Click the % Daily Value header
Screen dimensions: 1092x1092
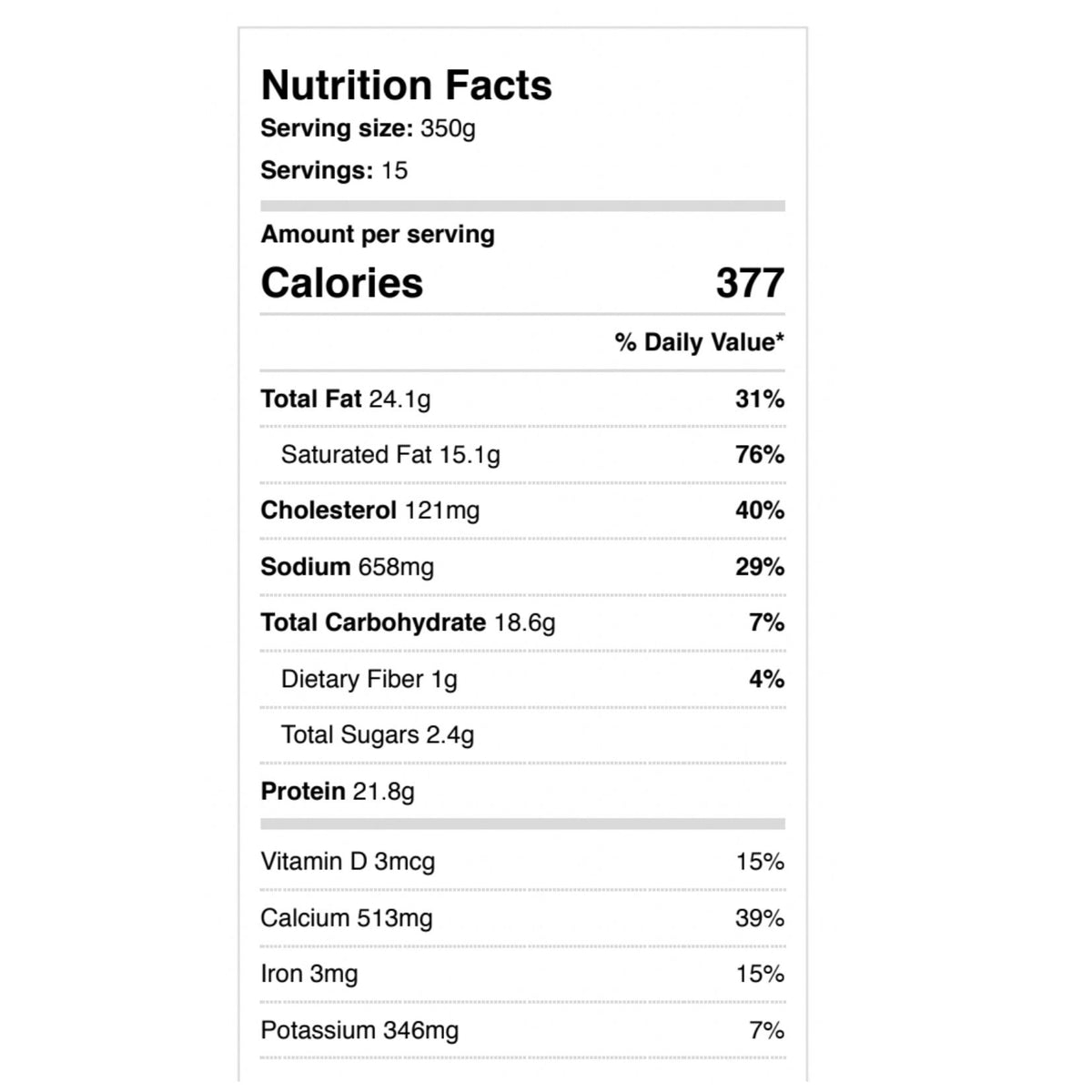[x=699, y=342]
